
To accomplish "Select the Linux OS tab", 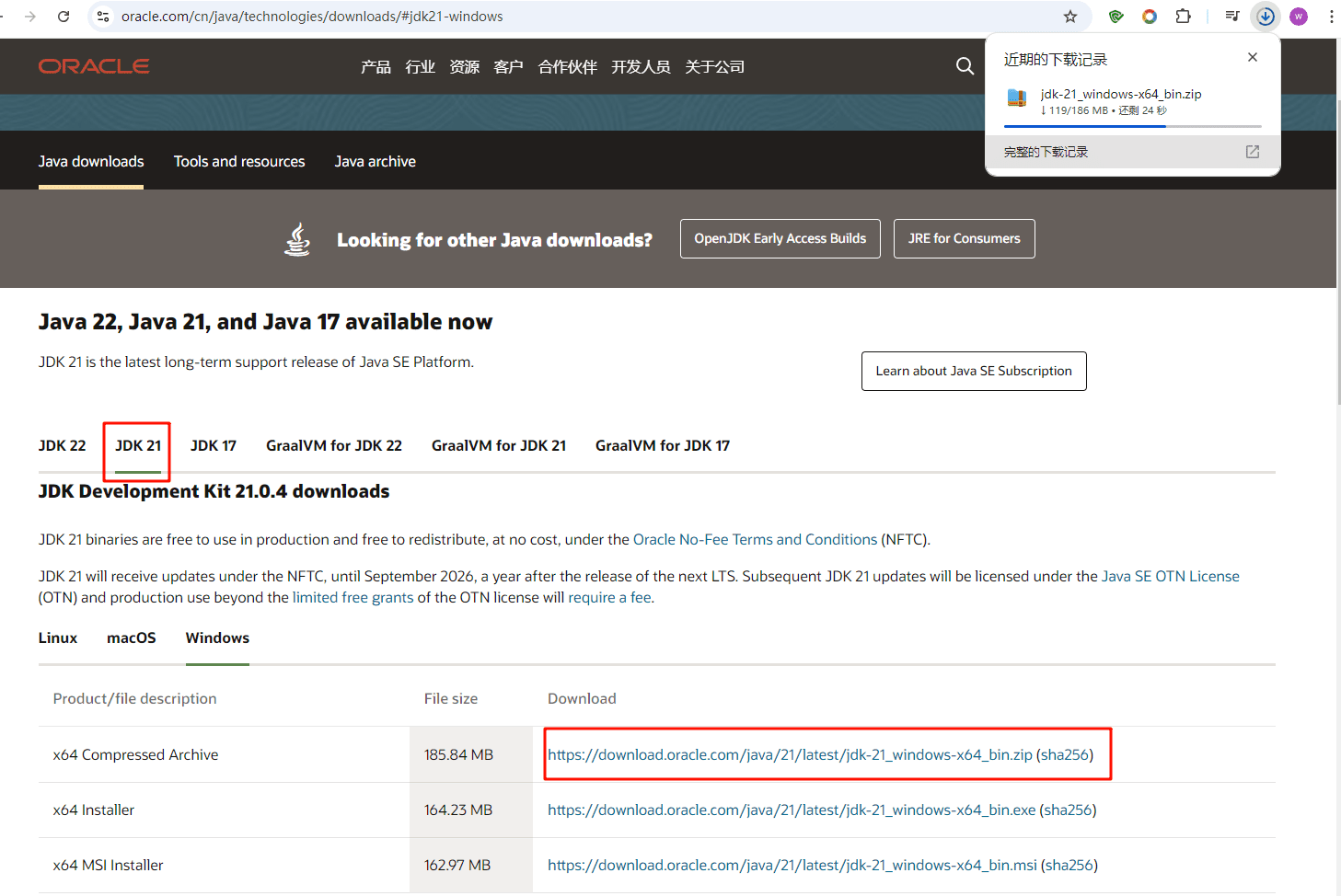I will (58, 638).
